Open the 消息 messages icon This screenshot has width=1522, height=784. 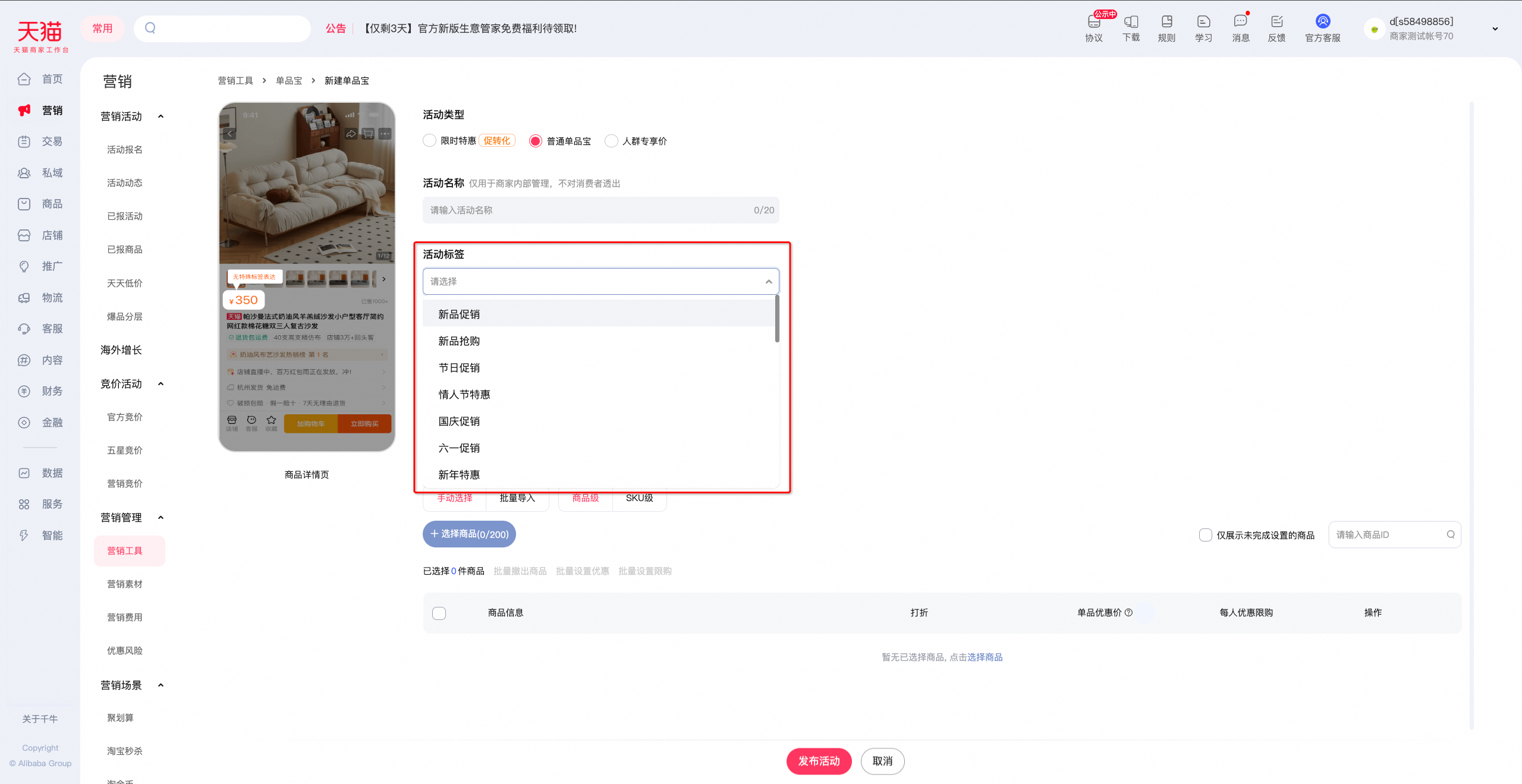[1241, 27]
